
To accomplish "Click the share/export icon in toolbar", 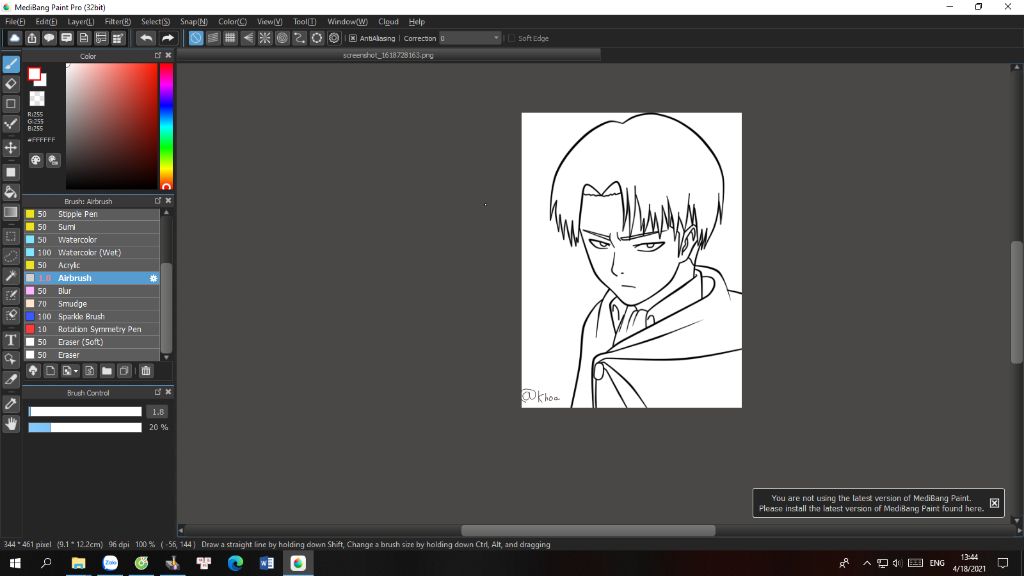I will click(x=31, y=38).
